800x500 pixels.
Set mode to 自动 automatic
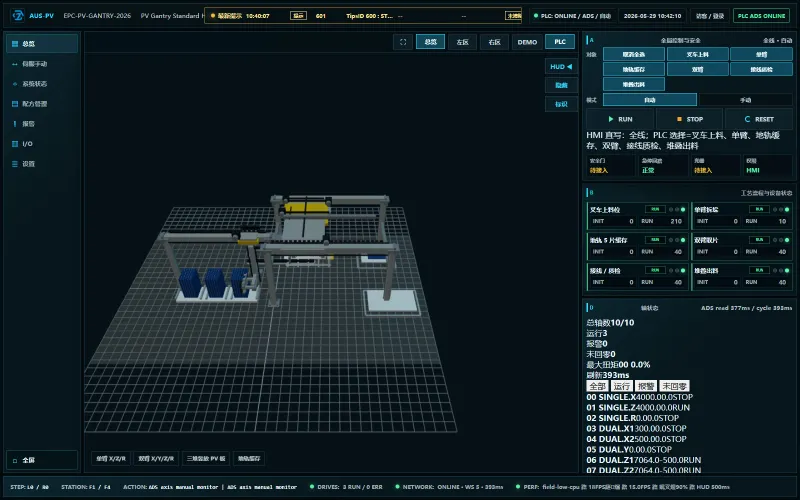click(649, 99)
